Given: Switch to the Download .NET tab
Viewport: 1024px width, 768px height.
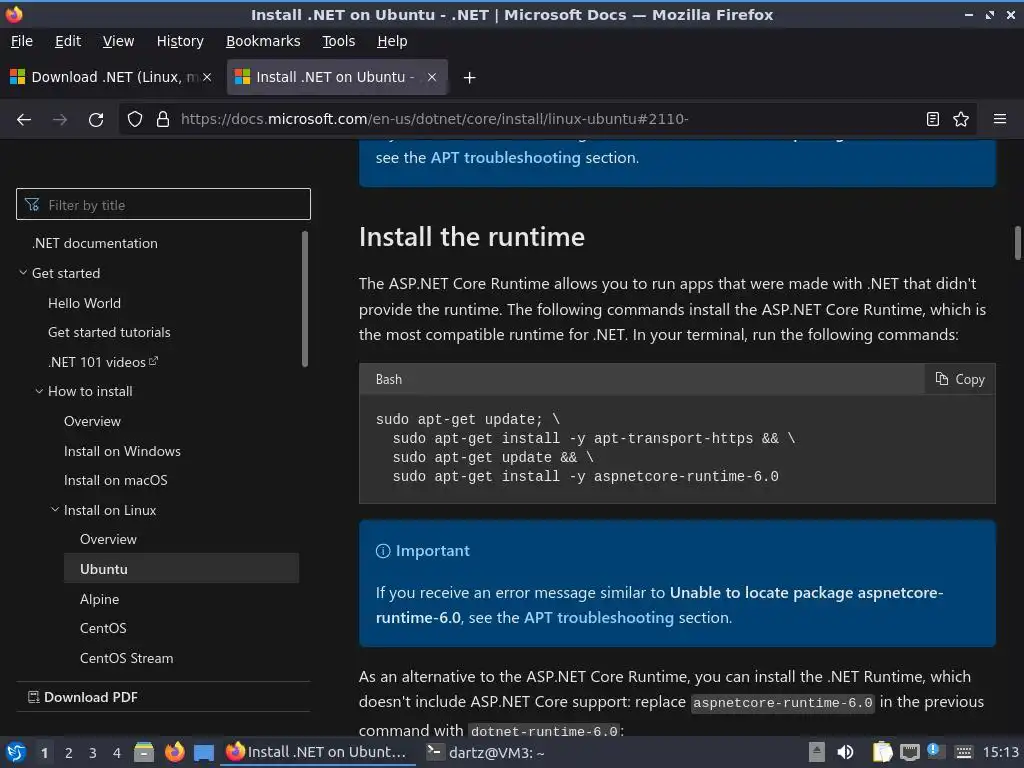Looking at the screenshot, I should click(111, 77).
